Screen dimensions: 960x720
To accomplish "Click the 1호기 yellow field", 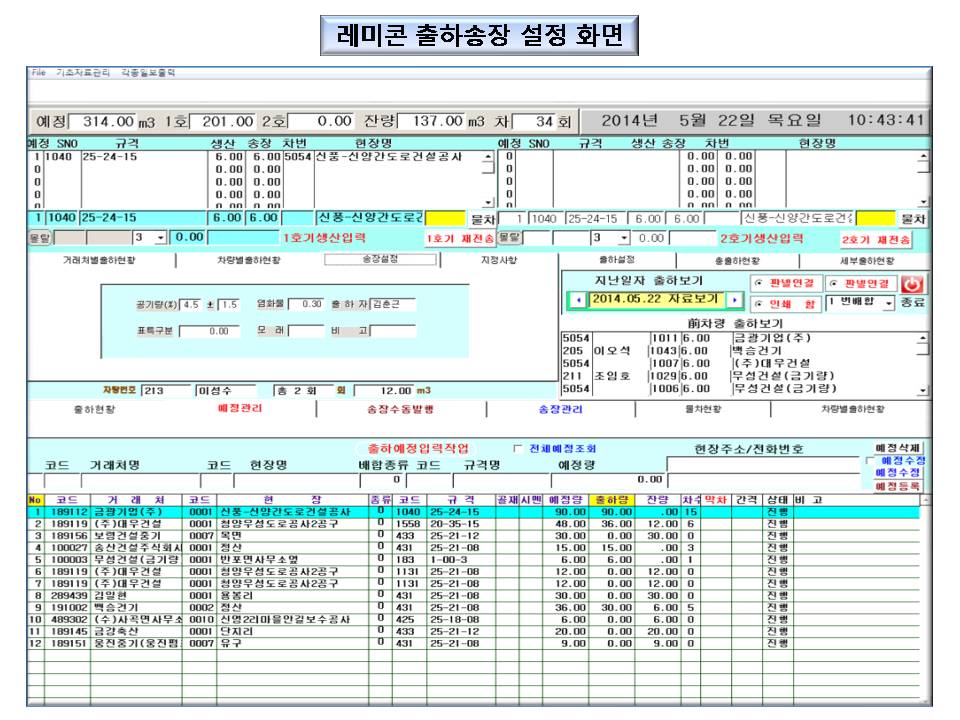I will point(444,219).
